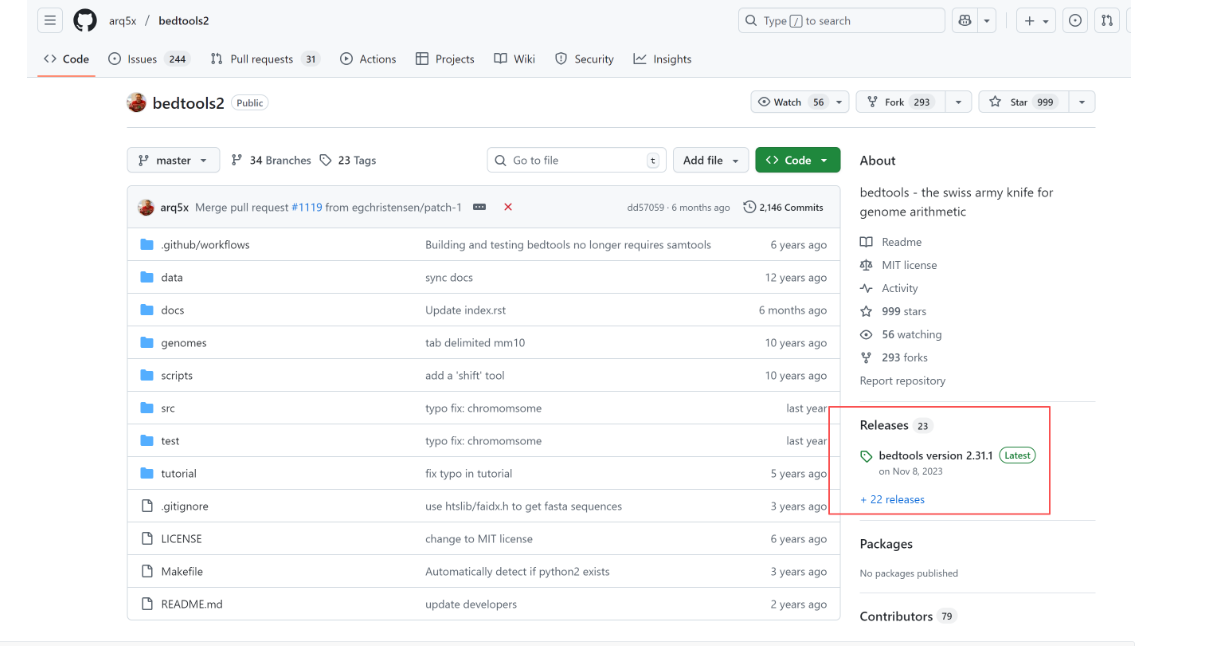This screenshot has width=1222, height=646.
Task: Open commit dd57059 hash
Action: point(645,208)
